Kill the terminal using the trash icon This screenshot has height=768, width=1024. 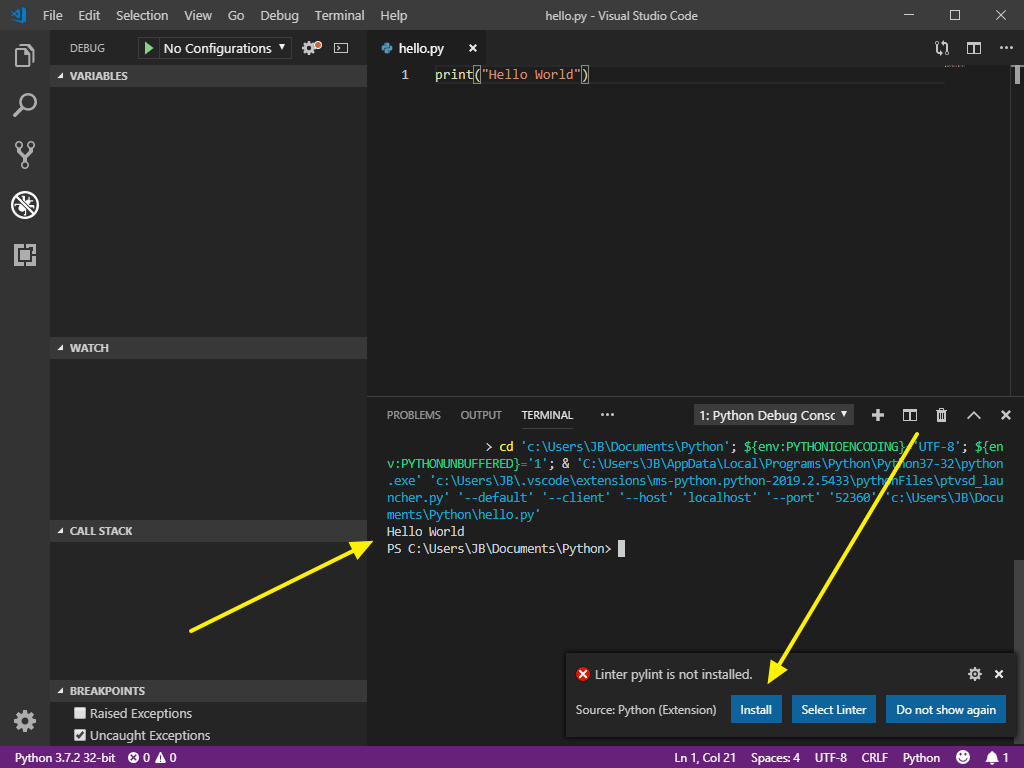coord(941,414)
